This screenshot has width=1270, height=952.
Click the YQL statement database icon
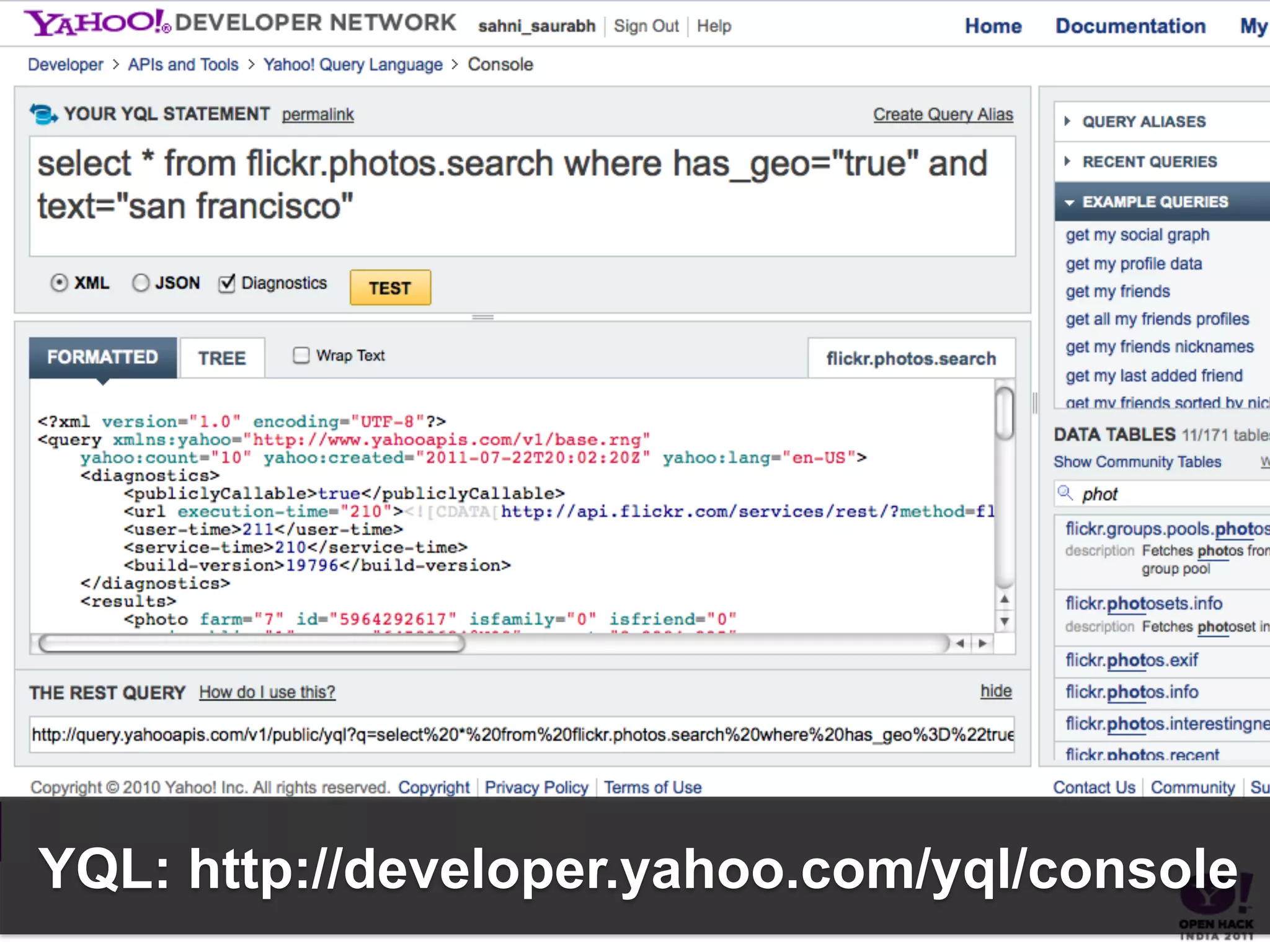pos(43,114)
